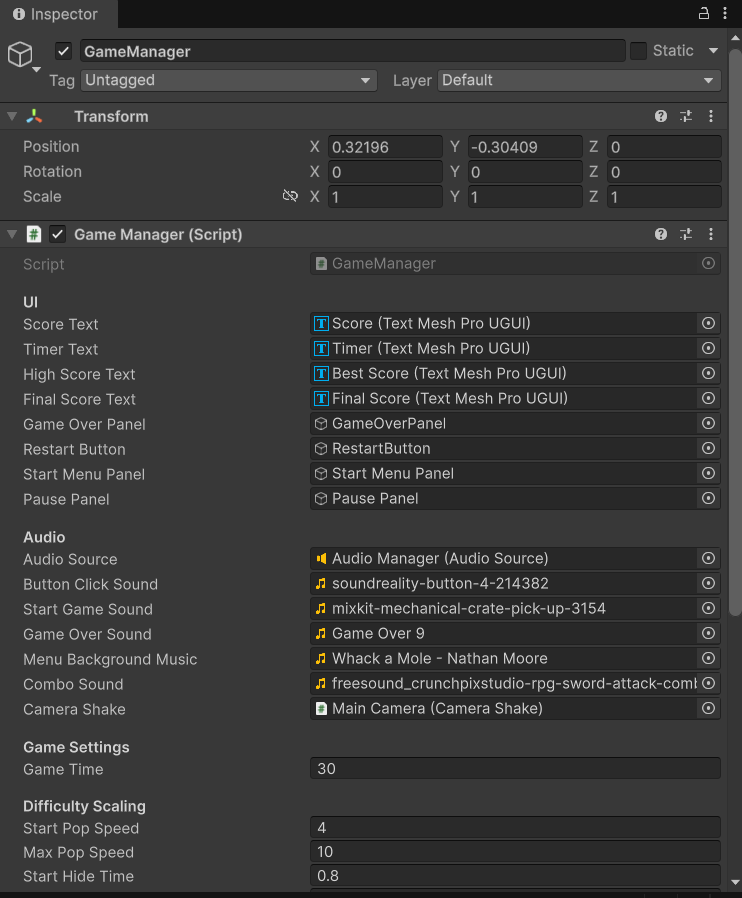Select the Inspector tab
This screenshot has width=742, height=898.
(56, 14)
